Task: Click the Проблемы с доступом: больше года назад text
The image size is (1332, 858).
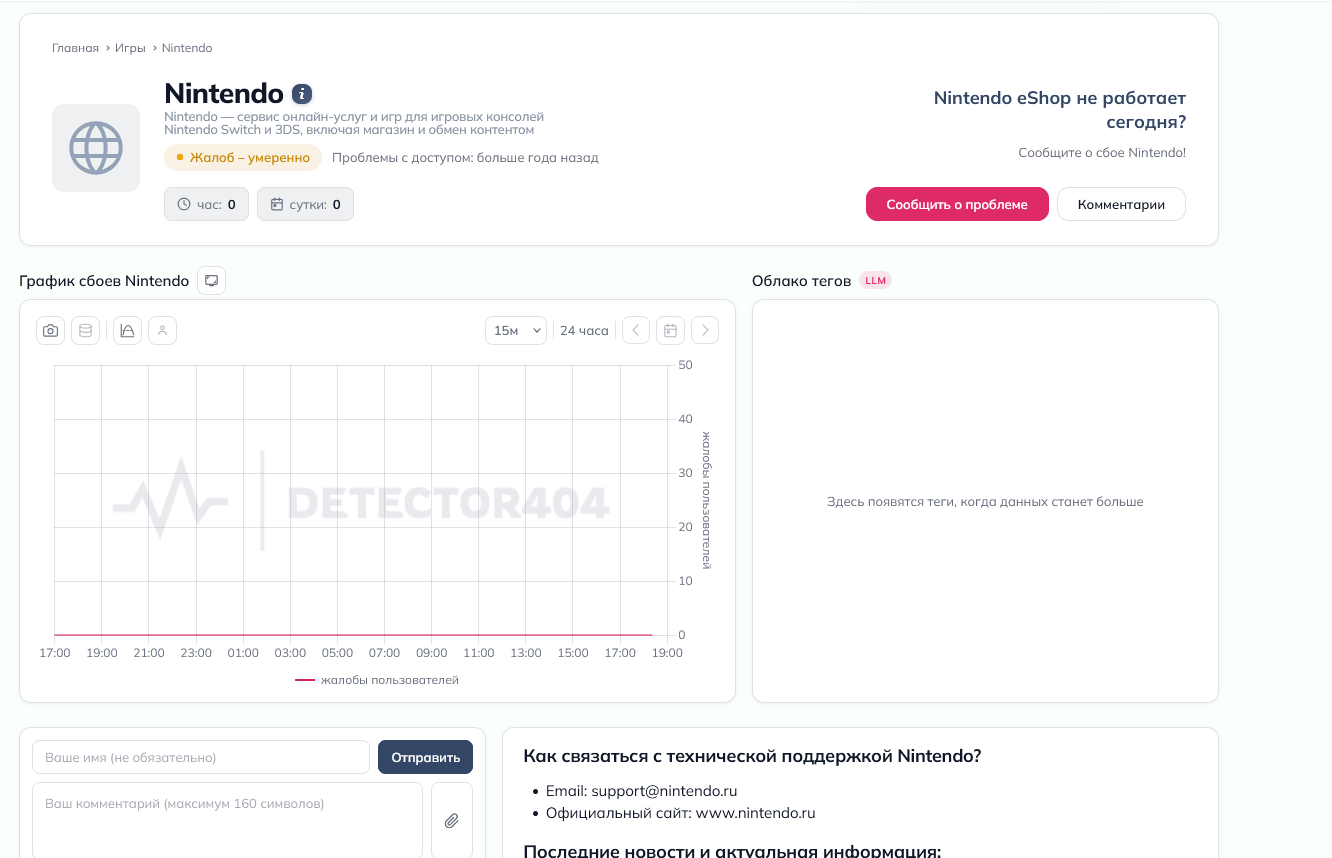Action: tap(465, 157)
